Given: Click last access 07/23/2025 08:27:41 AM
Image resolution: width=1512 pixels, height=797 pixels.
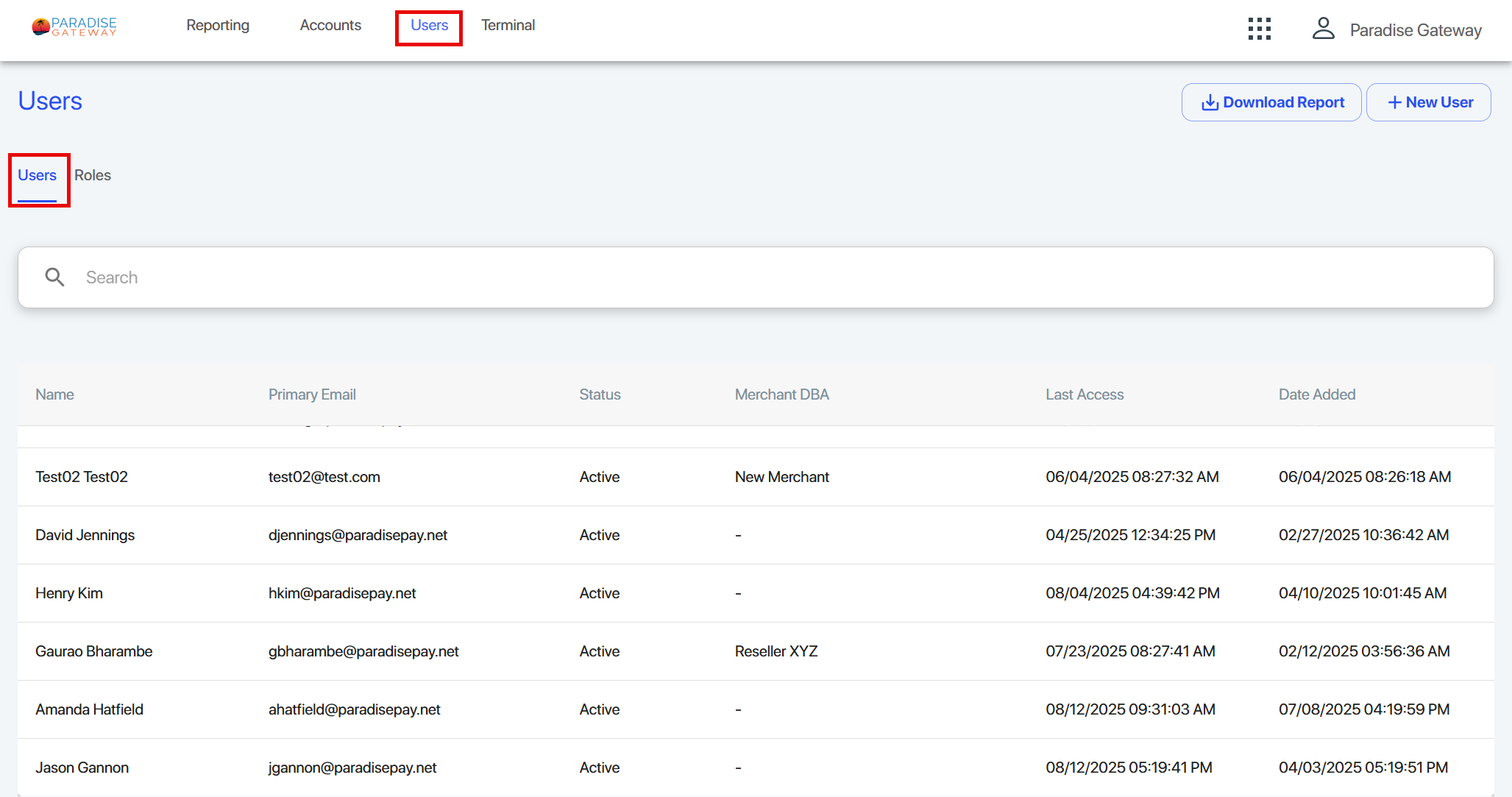Looking at the screenshot, I should [x=1131, y=651].
